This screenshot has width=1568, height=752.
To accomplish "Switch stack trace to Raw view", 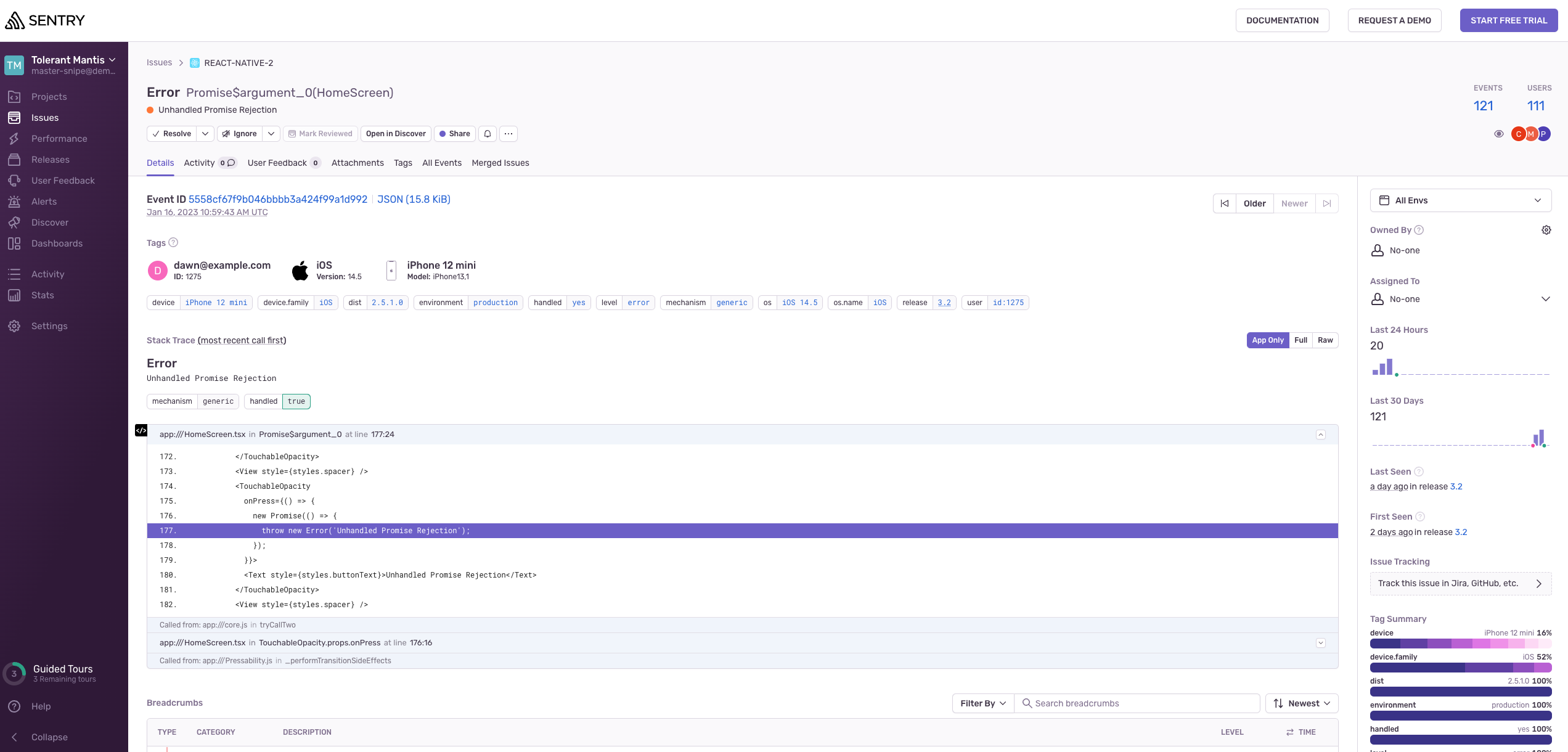I will pos(1325,340).
